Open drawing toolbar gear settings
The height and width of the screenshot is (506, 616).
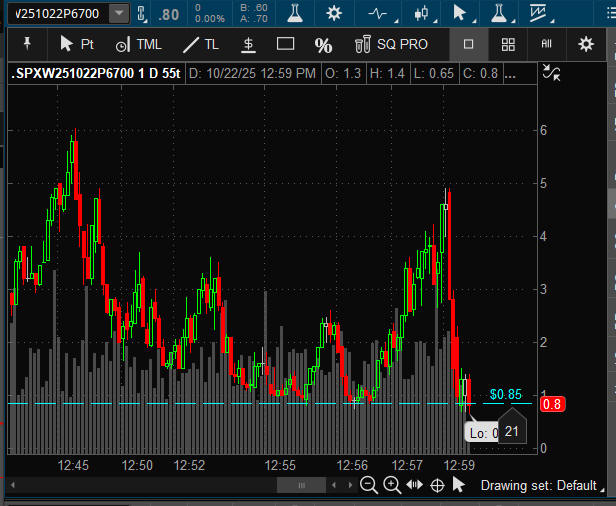coord(586,44)
